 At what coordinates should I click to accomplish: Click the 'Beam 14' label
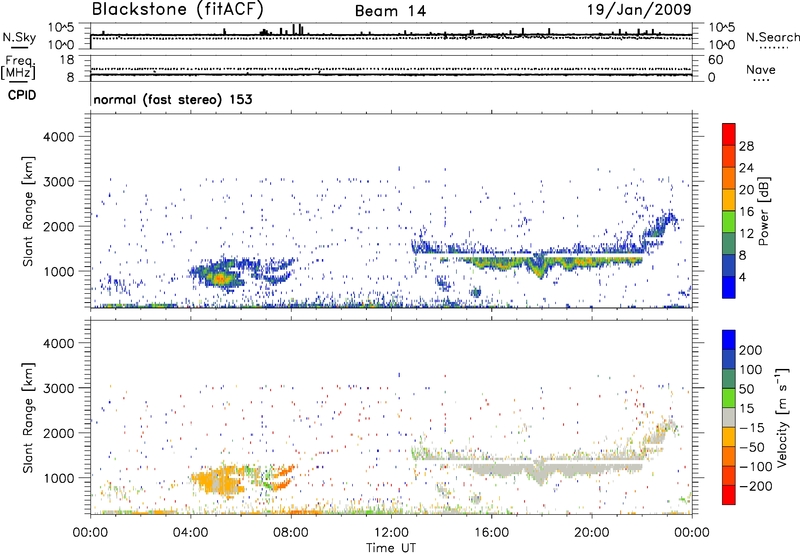(390, 11)
